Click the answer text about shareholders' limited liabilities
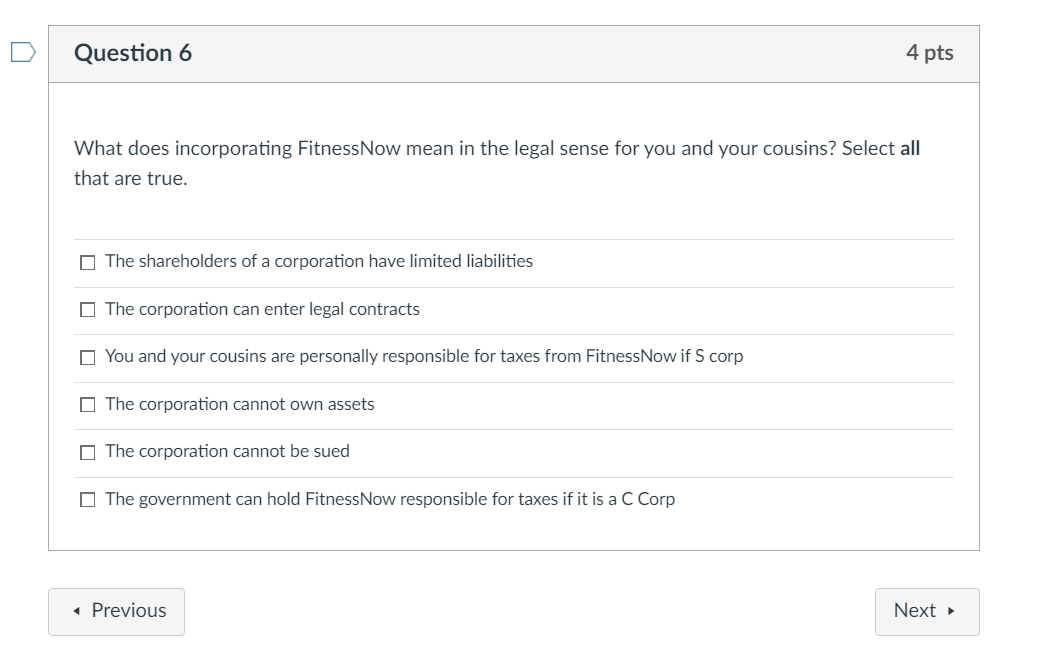 coord(319,261)
